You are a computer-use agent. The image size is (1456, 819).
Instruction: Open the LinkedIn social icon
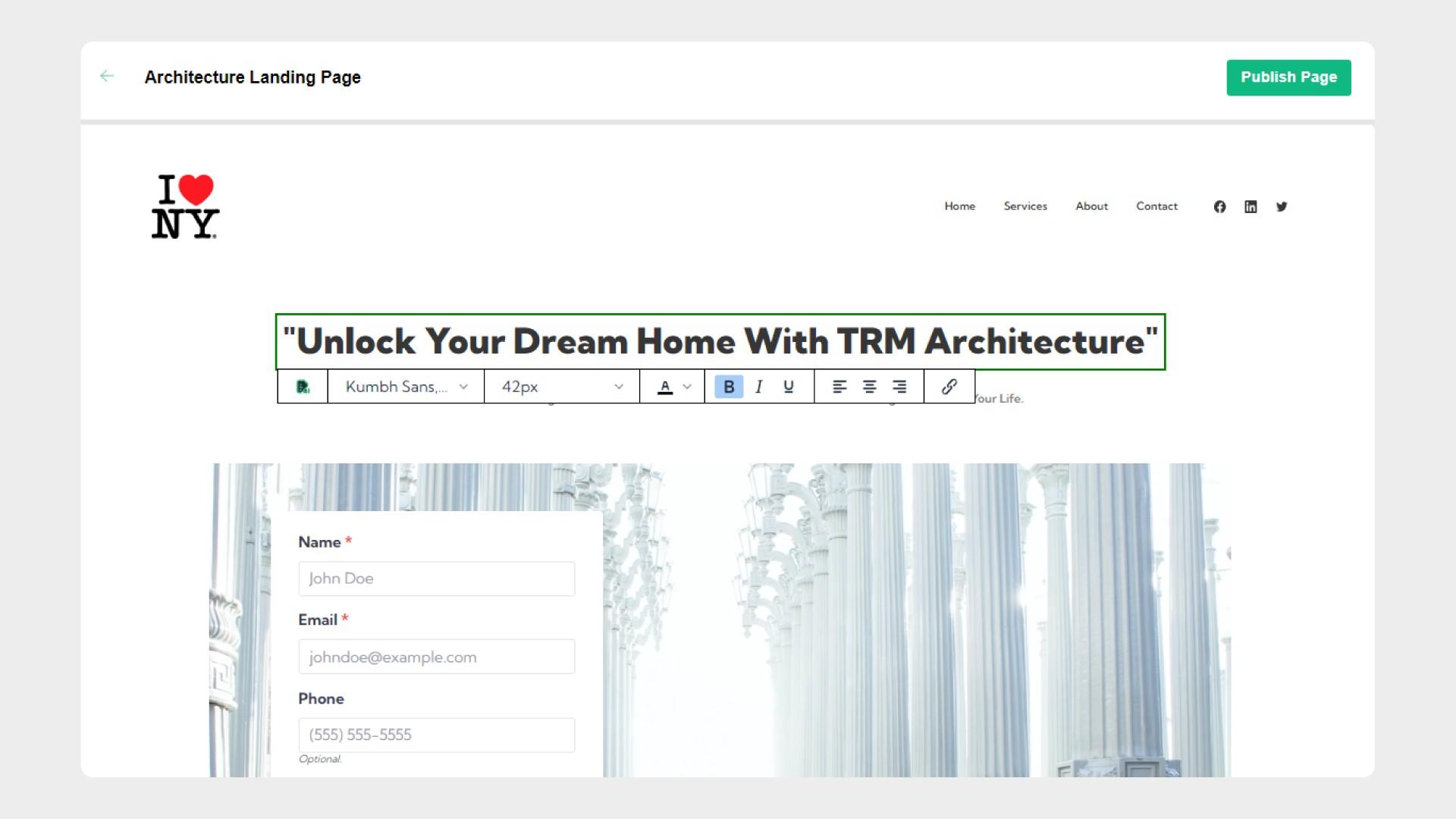pyautogui.click(x=1250, y=207)
